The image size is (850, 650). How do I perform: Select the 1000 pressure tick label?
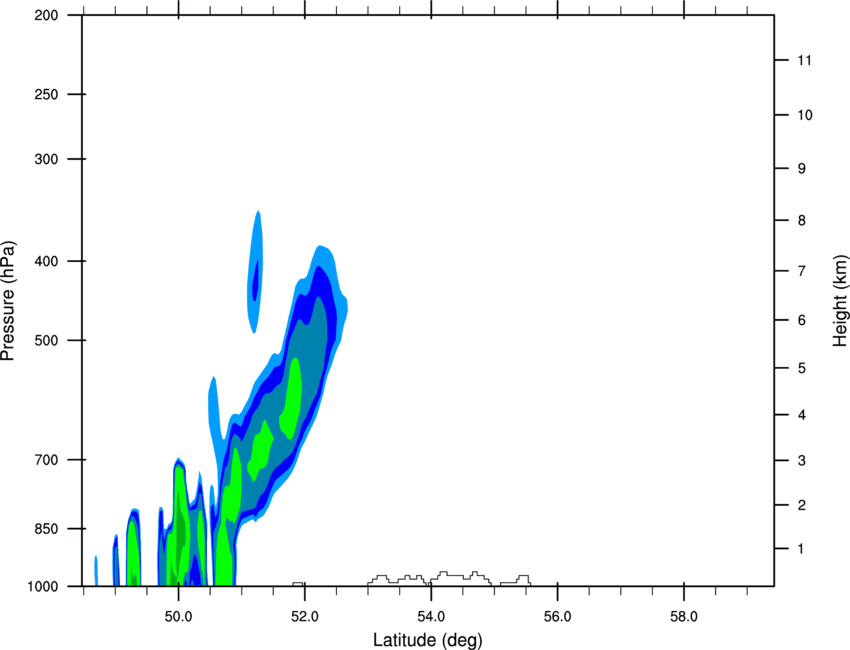tap(43, 587)
